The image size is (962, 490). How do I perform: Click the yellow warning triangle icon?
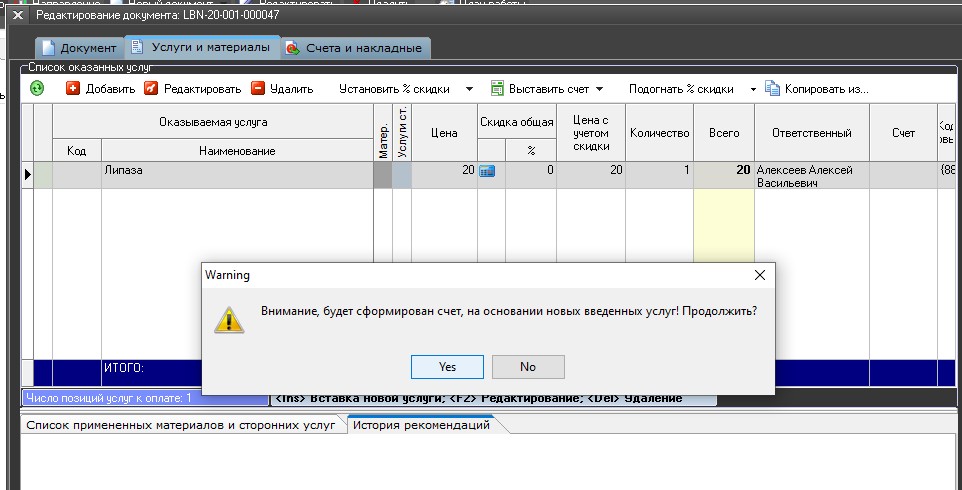pos(230,319)
